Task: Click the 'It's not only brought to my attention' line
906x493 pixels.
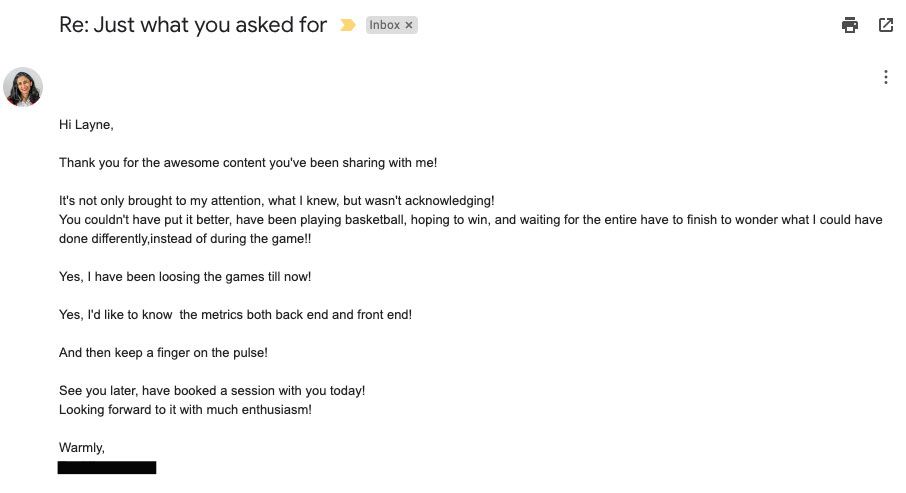Action: (x=276, y=200)
